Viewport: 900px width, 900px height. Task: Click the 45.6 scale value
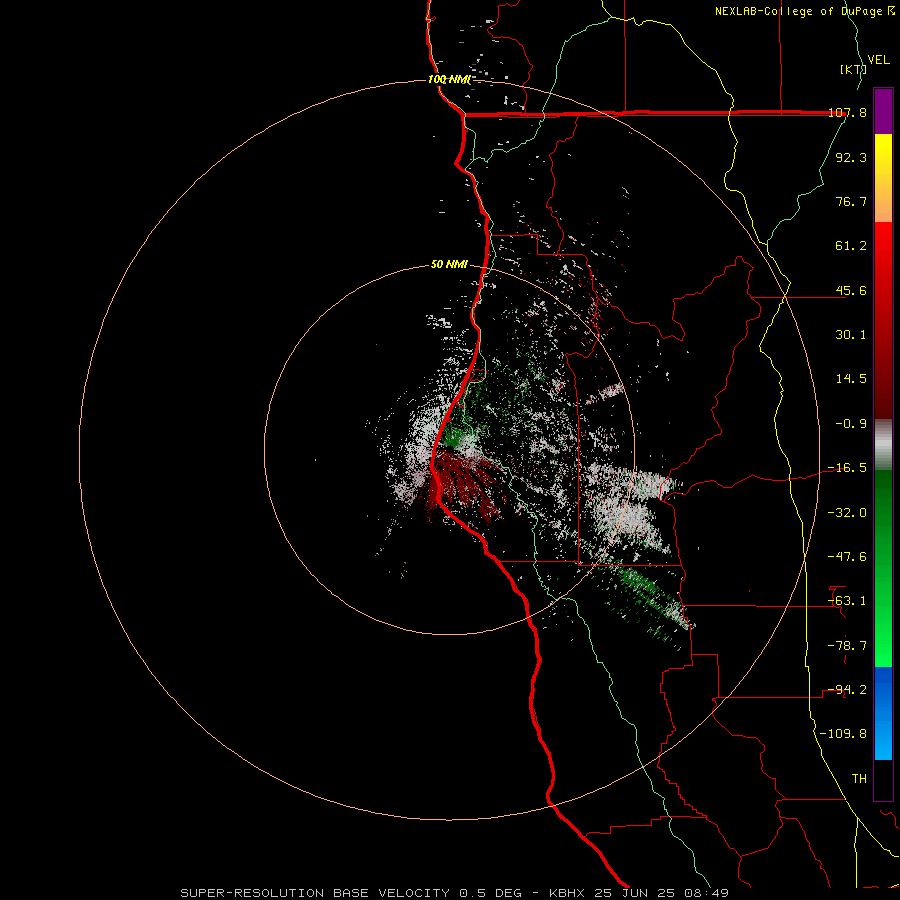coord(851,290)
